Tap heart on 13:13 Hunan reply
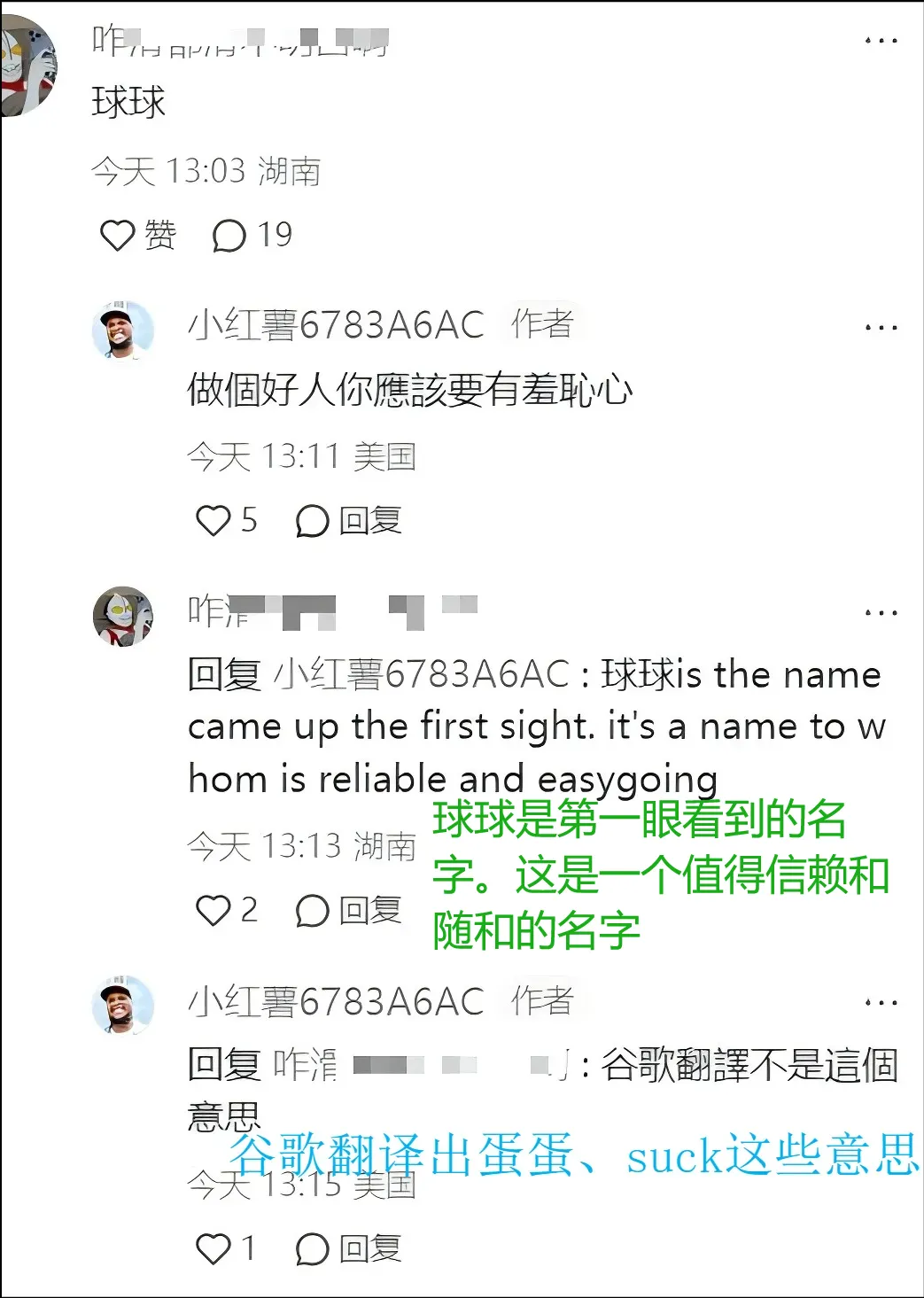 [x=226, y=910]
